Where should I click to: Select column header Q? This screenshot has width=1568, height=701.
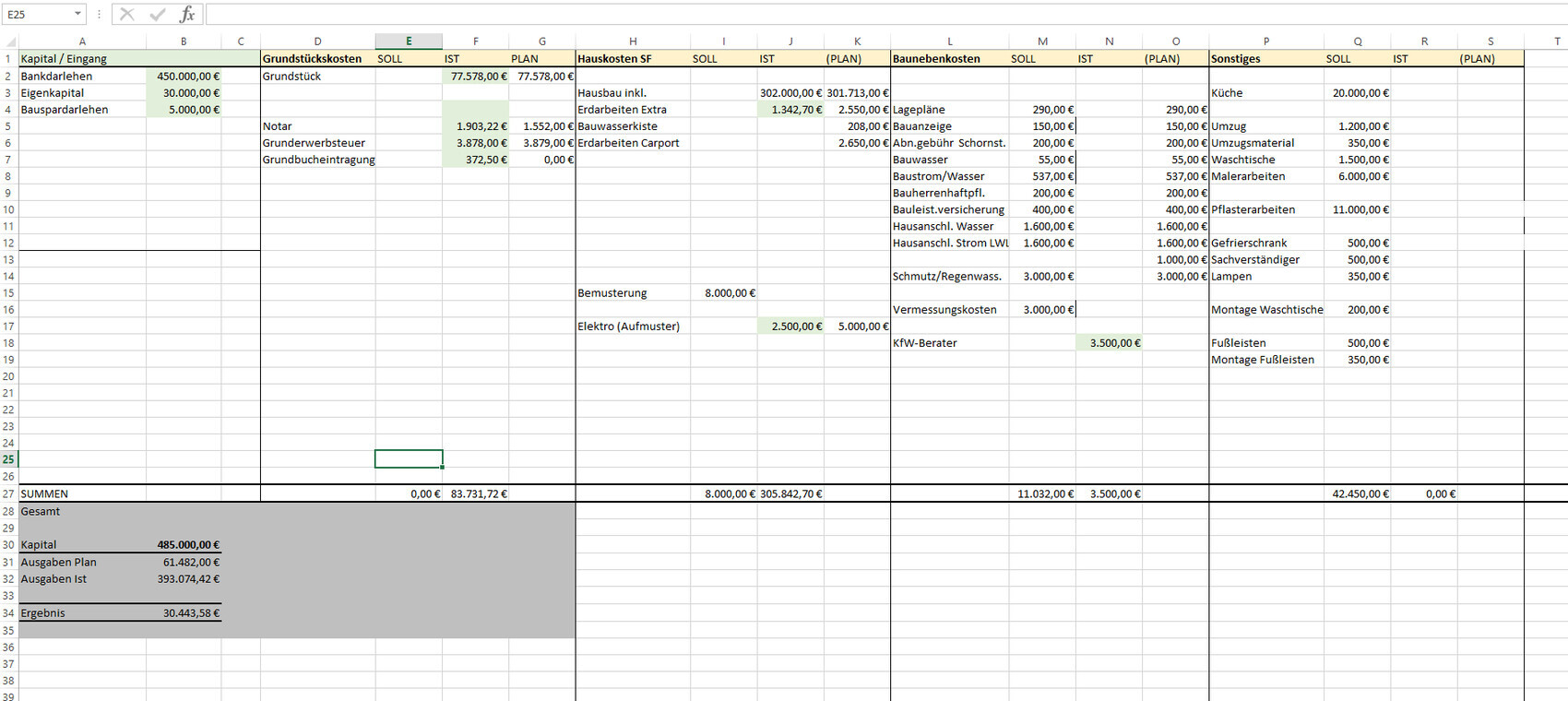coord(1358,42)
